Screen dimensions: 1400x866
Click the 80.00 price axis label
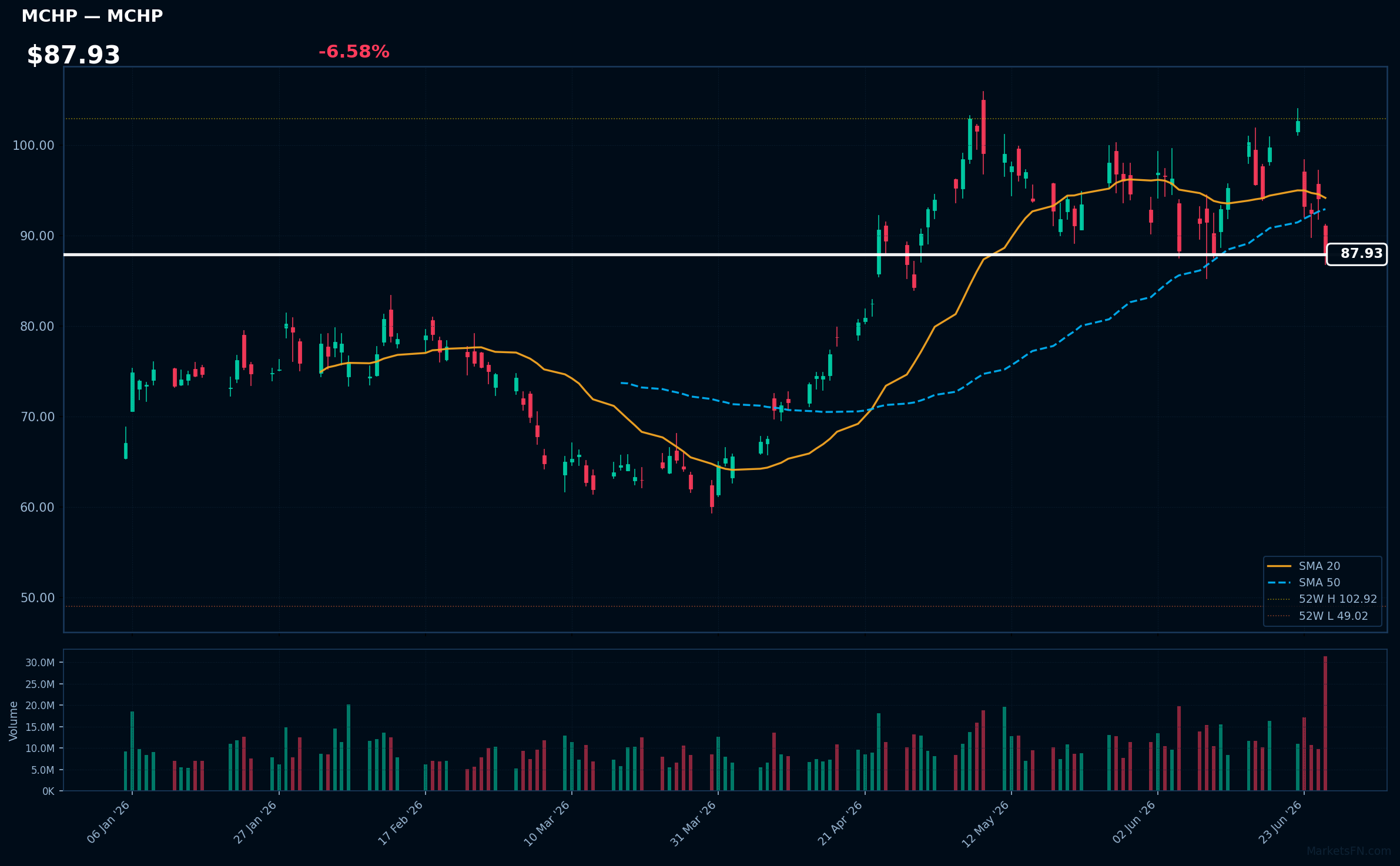37,326
